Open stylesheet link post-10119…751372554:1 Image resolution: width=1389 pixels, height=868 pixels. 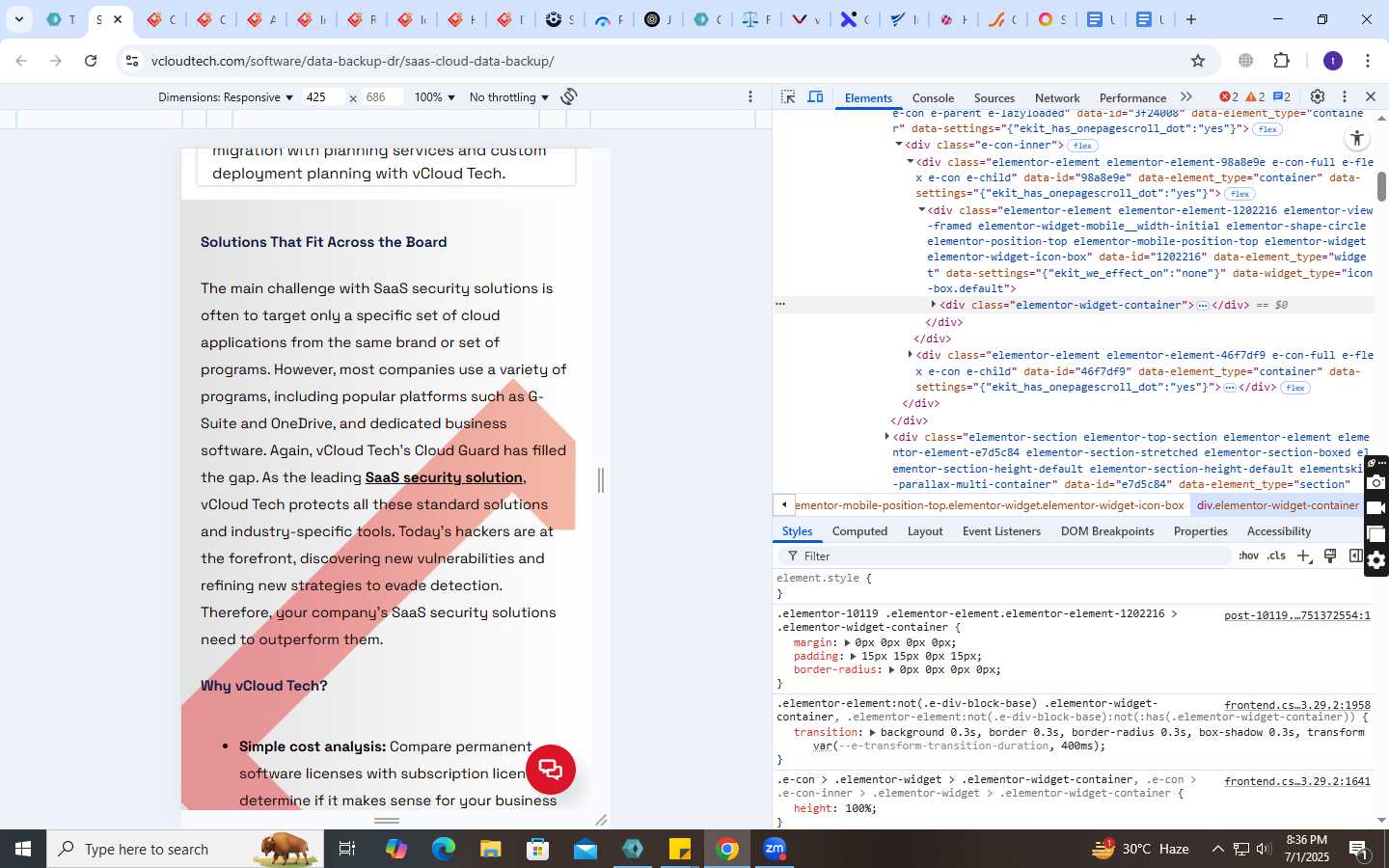pyautogui.click(x=1296, y=615)
